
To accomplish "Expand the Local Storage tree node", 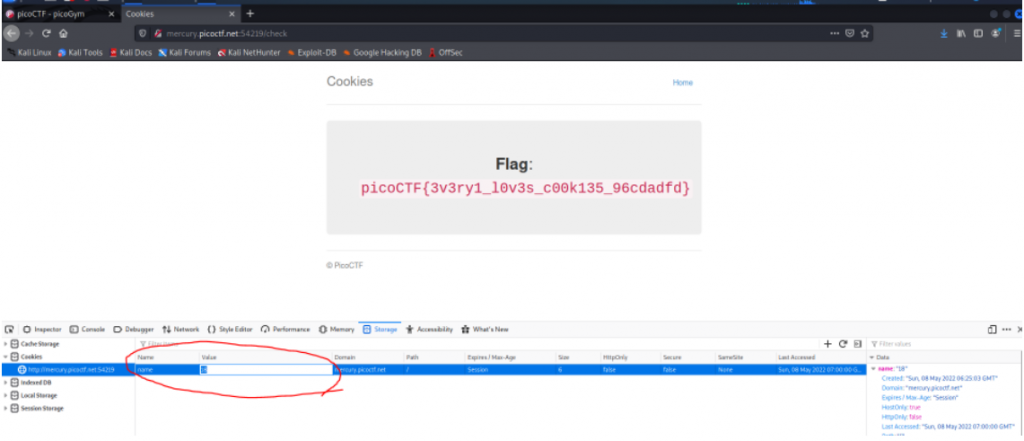I will [6, 395].
